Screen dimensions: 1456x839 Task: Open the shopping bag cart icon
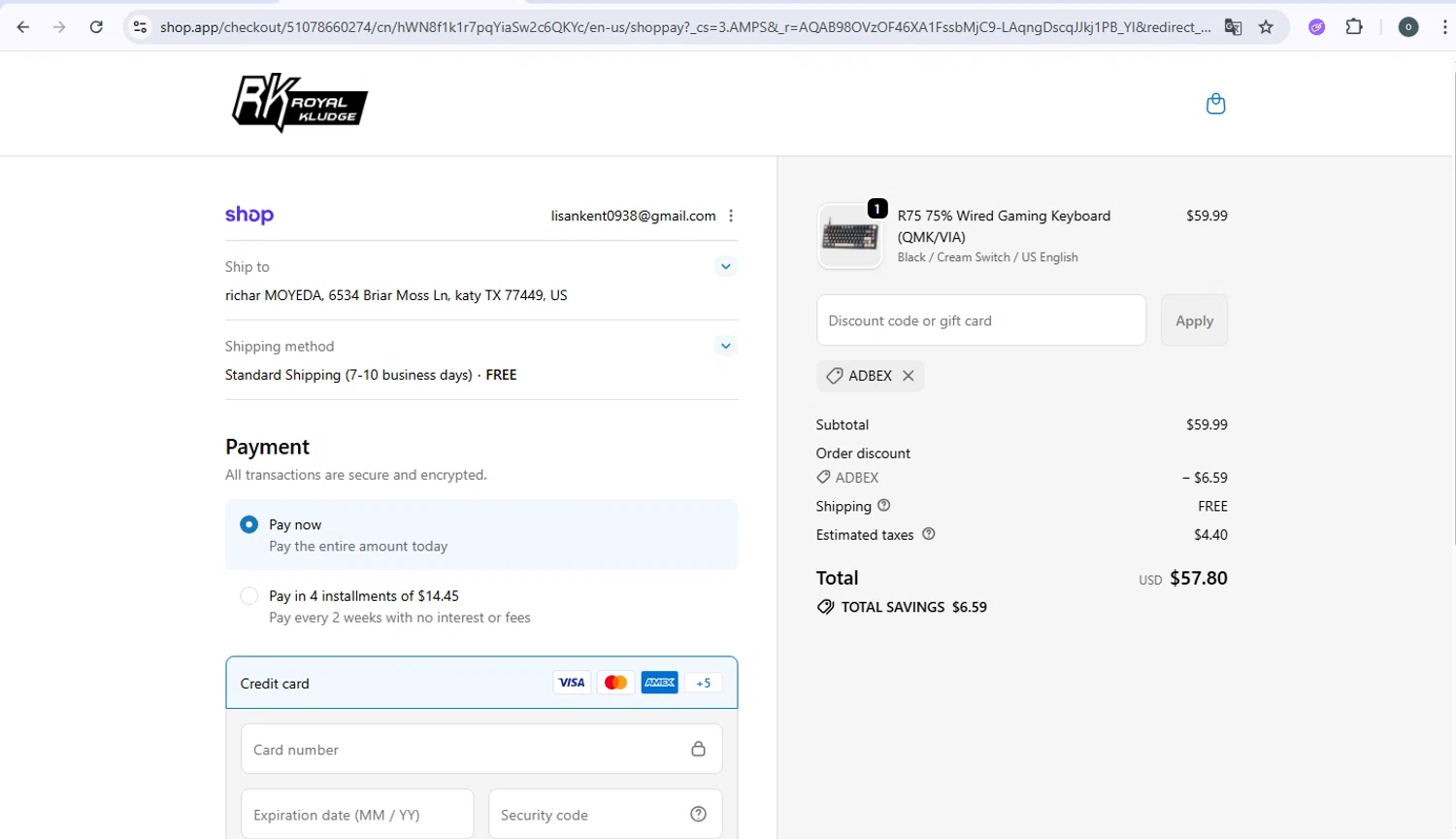point(1215,104)
